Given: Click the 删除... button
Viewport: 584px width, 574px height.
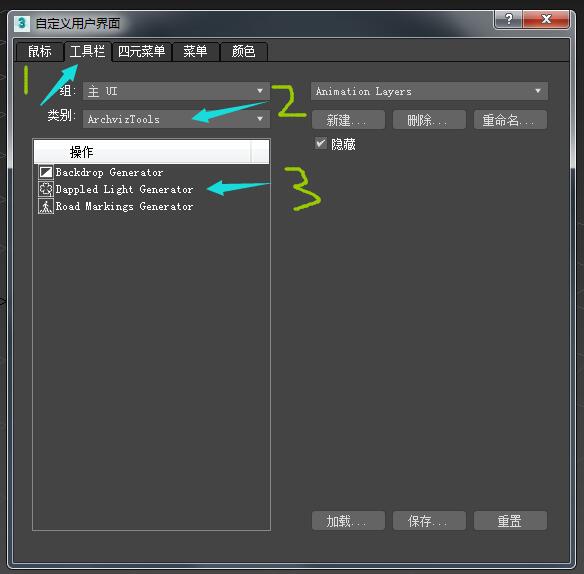Looking at the screenshot, I should pos(429,120).
